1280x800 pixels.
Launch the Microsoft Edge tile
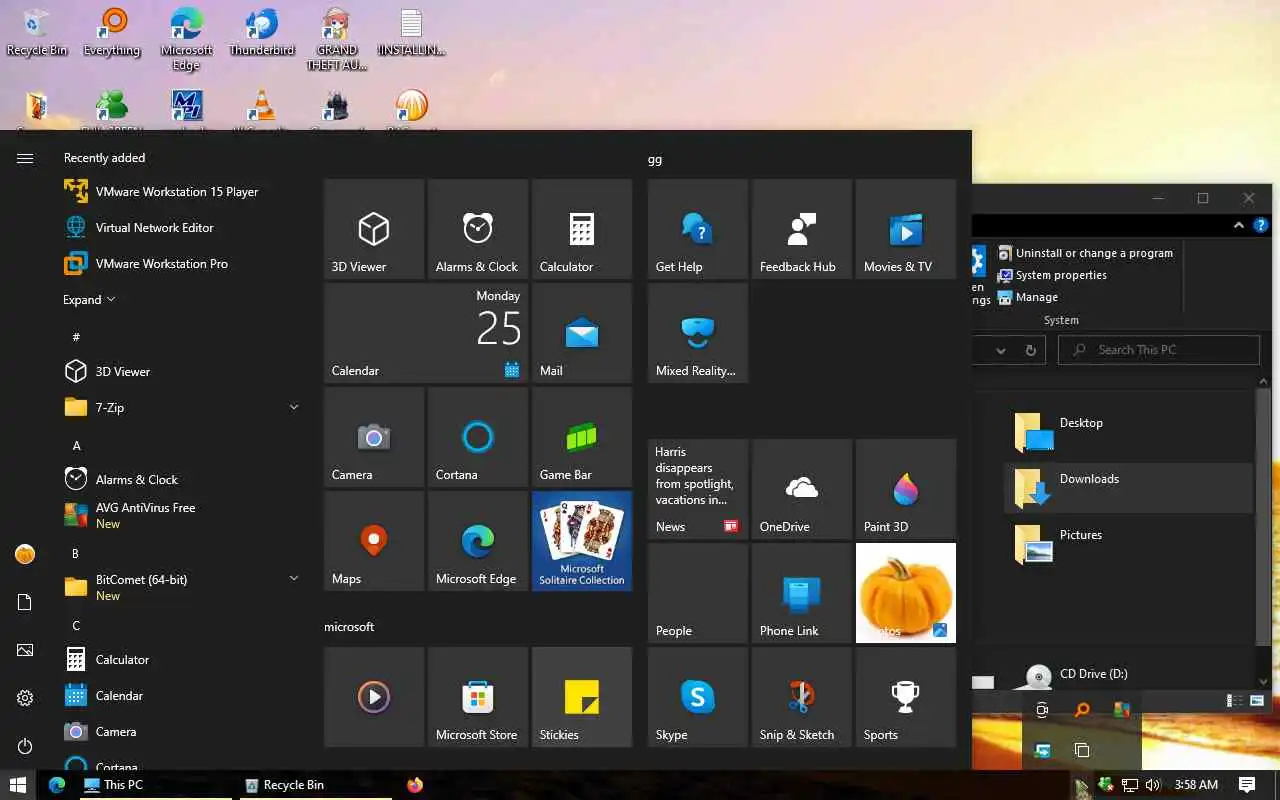[478, 541]
